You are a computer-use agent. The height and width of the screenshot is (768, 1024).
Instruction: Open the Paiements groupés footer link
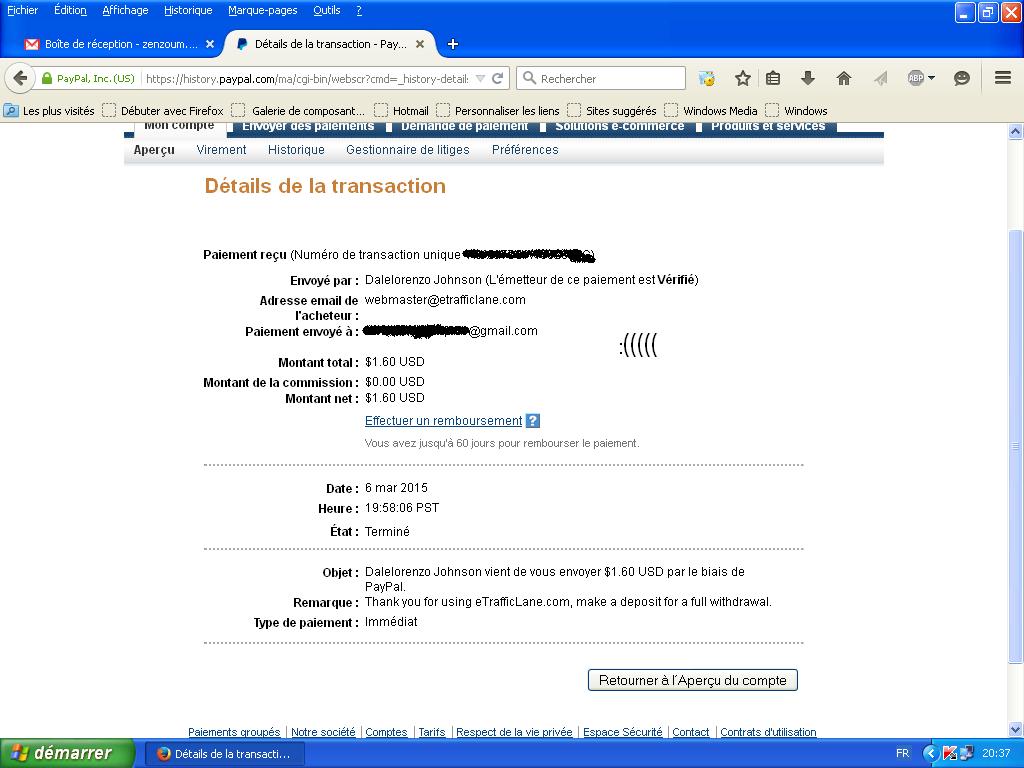[234, 733]
